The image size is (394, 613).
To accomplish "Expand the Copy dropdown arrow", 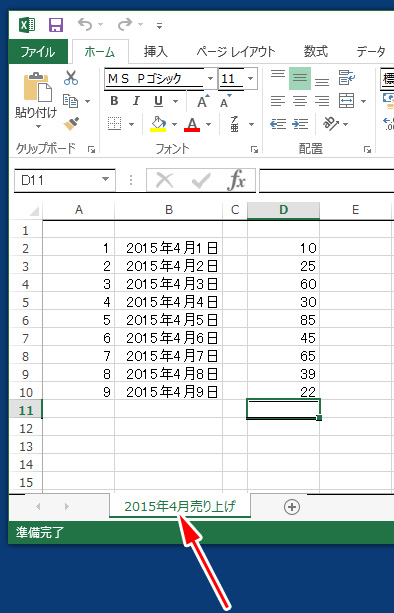I will [88, 101].
